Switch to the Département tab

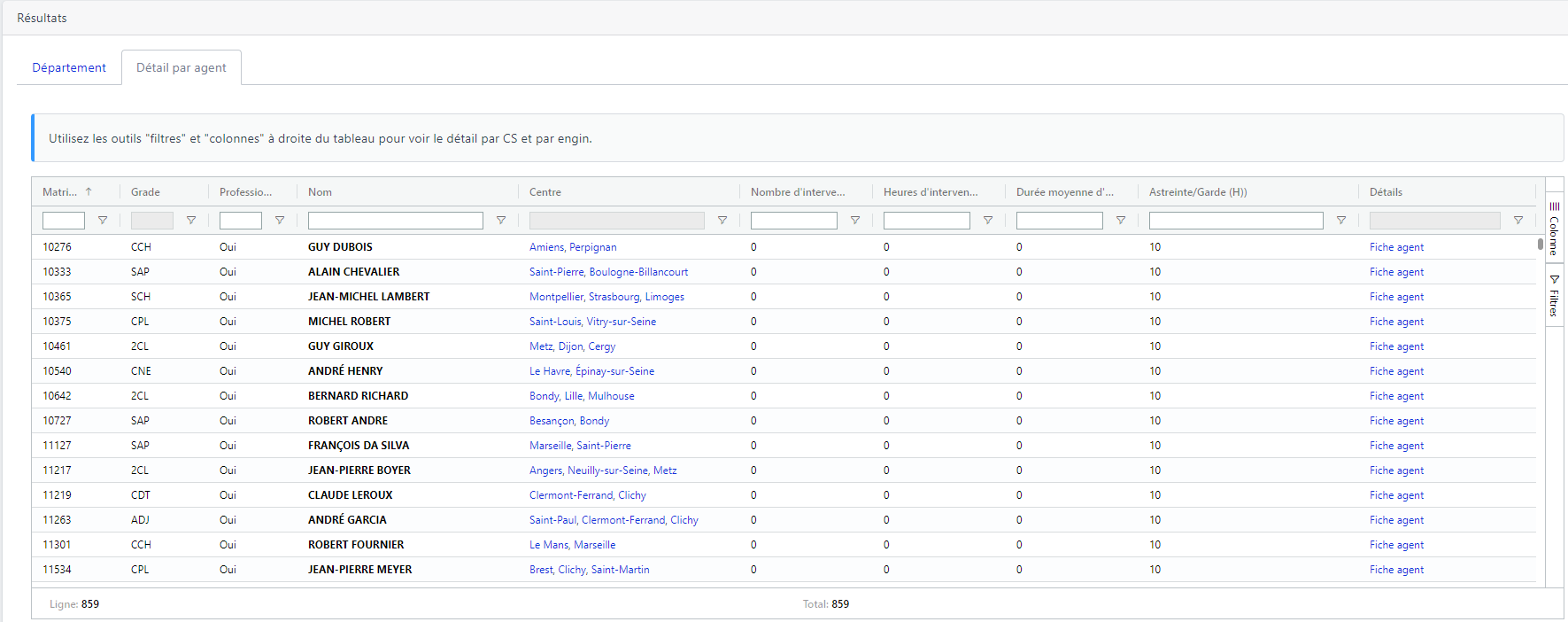69,67
